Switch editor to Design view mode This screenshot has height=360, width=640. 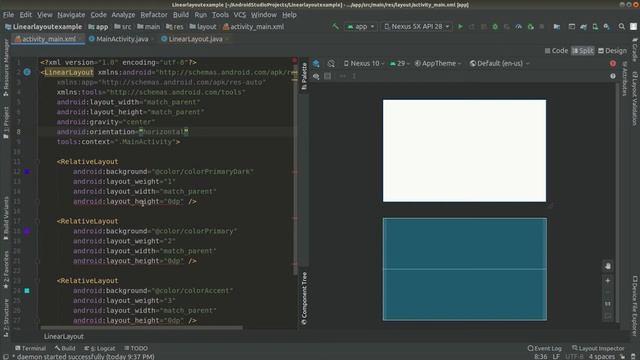click(612, 51)
